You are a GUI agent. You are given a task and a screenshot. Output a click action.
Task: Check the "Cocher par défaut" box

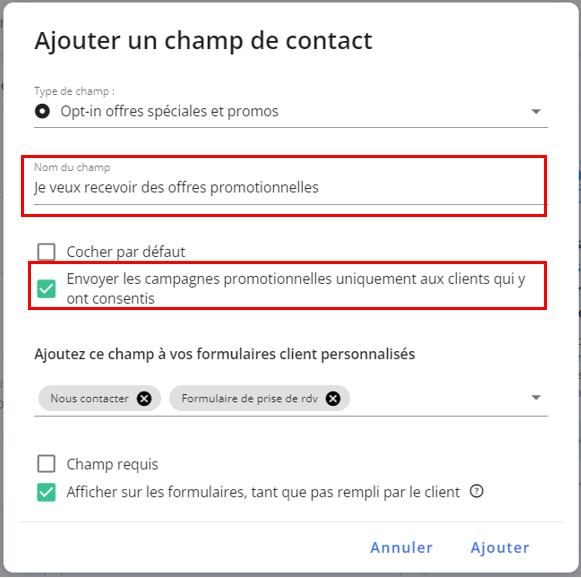coord(46,252)
